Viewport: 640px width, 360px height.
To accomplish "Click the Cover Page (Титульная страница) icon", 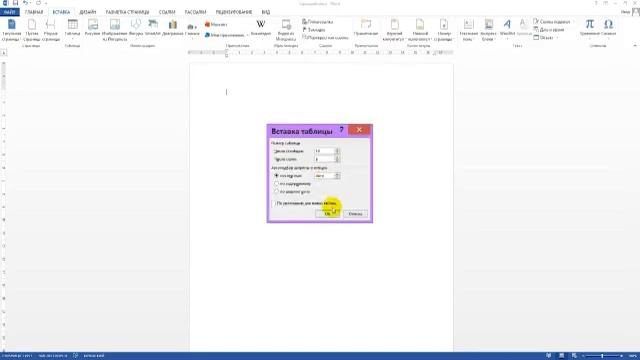I will point(11,24).
